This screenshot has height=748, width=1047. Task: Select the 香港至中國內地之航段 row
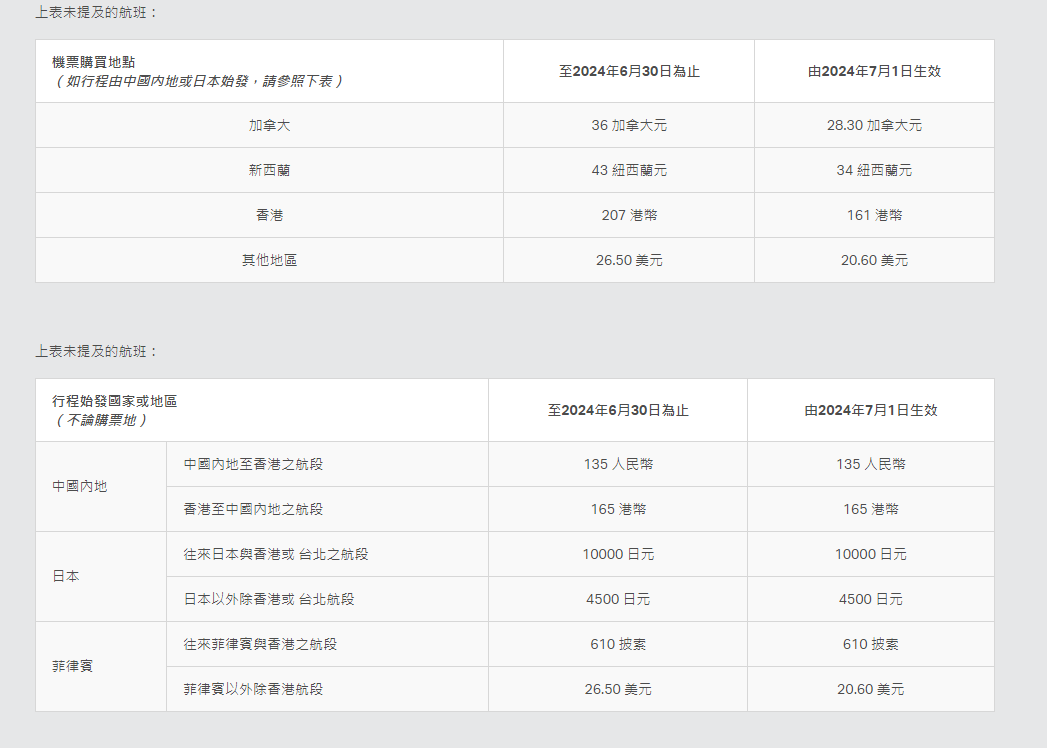[254, 509]
